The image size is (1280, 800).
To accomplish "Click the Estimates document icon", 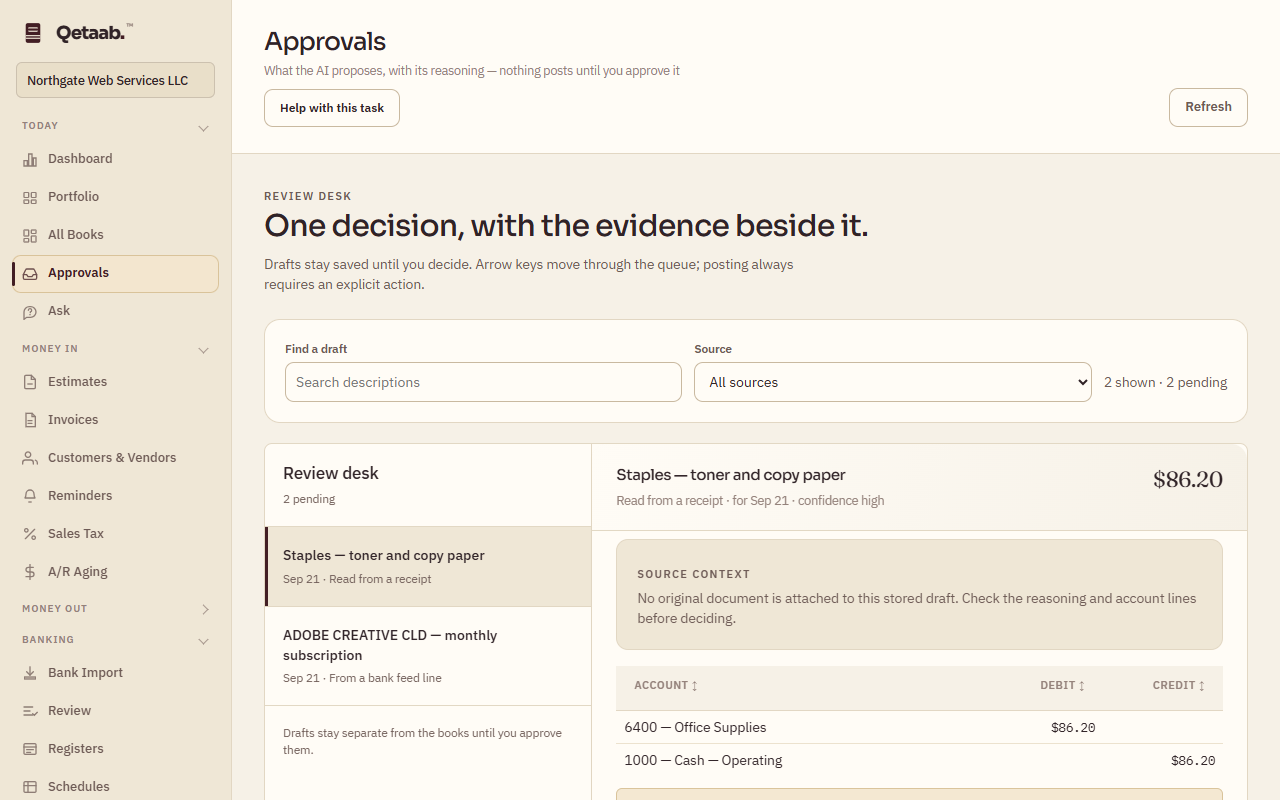I will 30,382.
